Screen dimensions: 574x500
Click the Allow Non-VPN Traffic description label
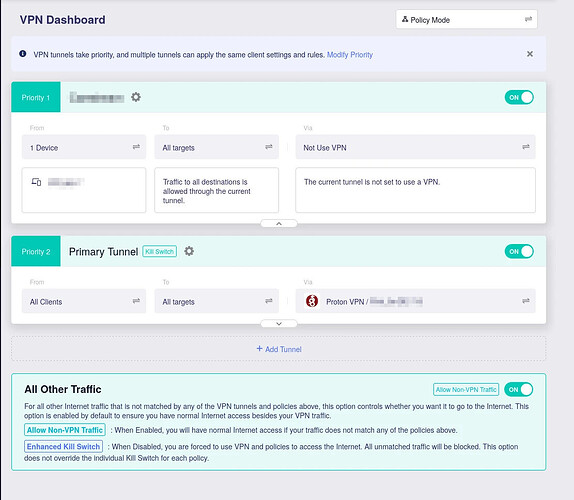tap(65, 430)
